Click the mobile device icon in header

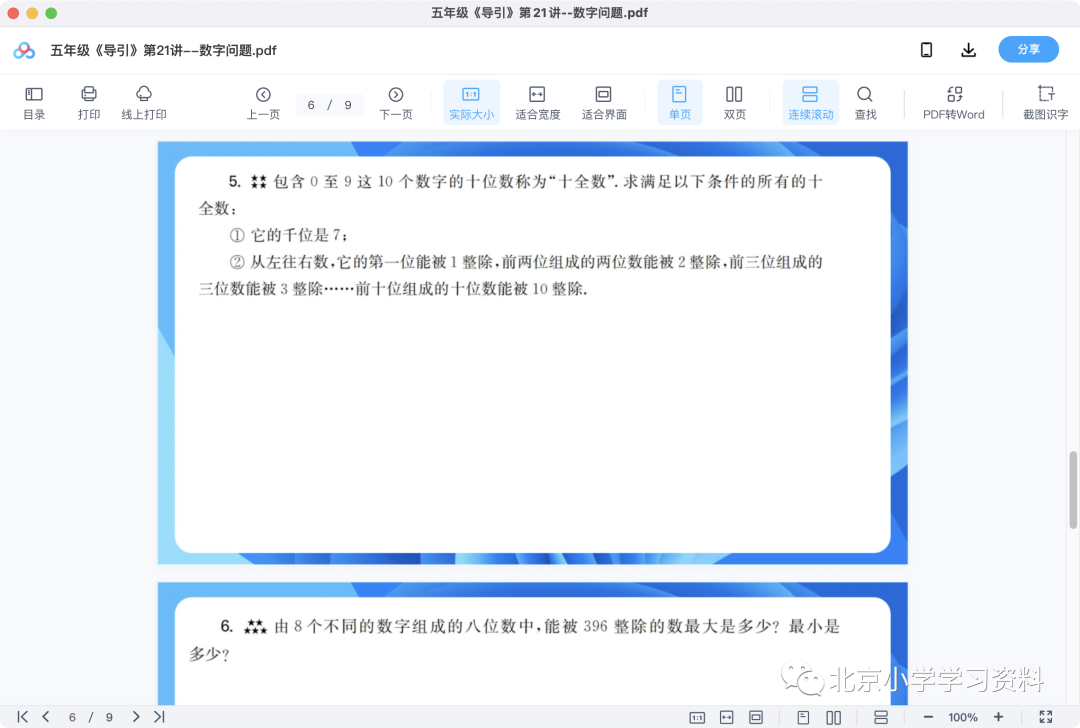pos(926,50)
